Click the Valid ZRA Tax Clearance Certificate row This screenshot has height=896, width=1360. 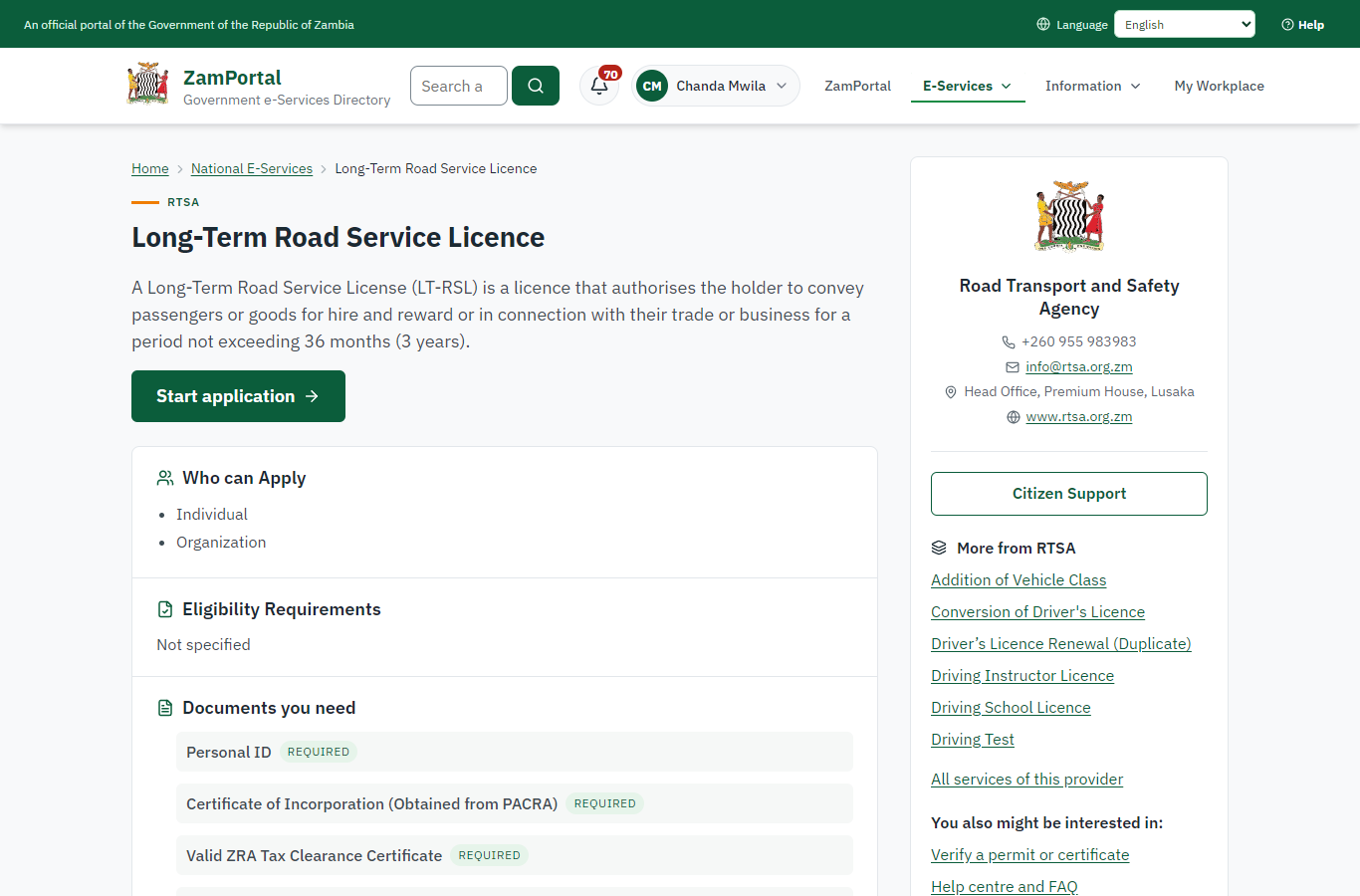[515, 855]
